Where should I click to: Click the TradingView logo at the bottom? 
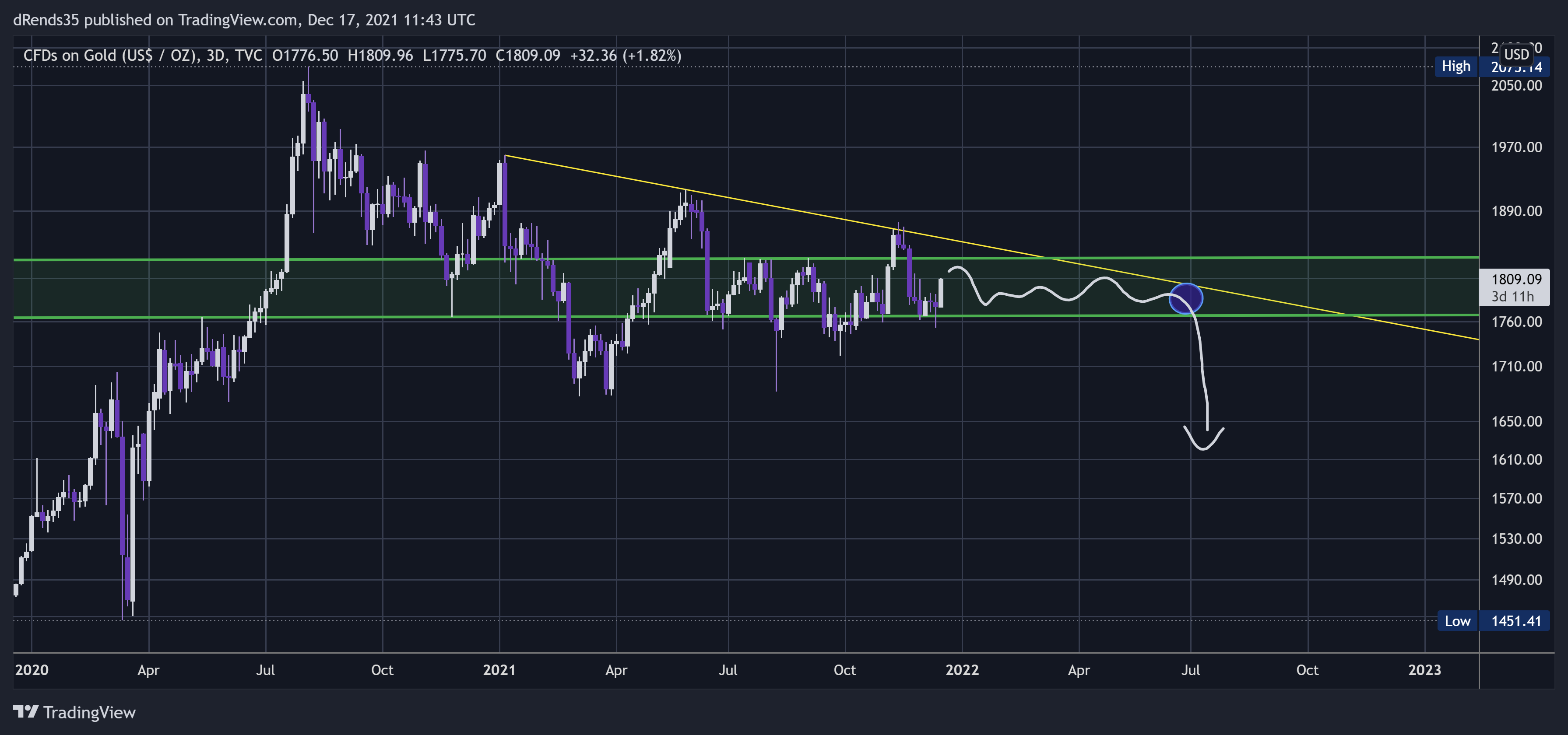(x=74, y=712)
